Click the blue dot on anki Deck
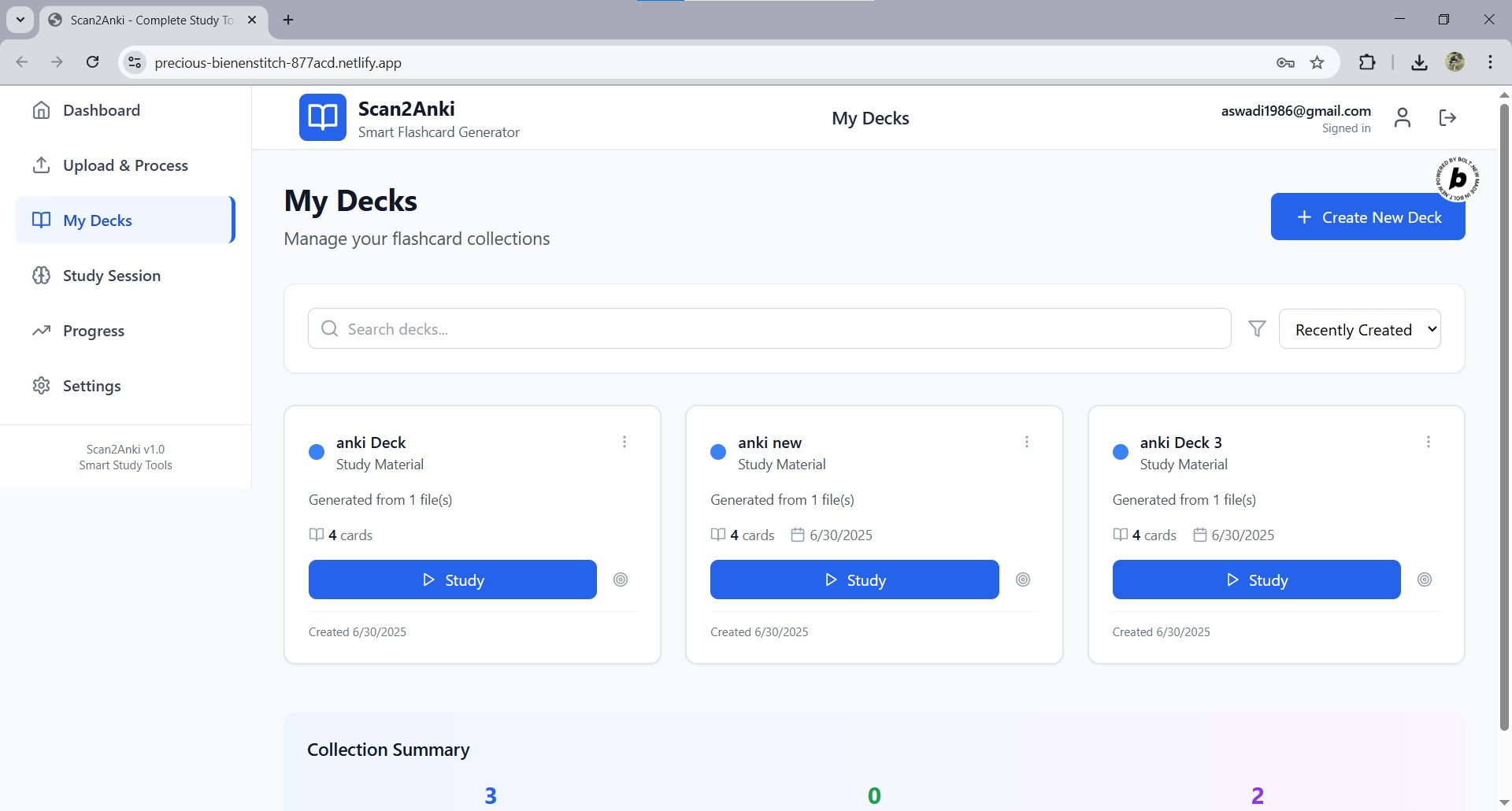This screenshot has height=811, width=1512. tap(317, 452)
